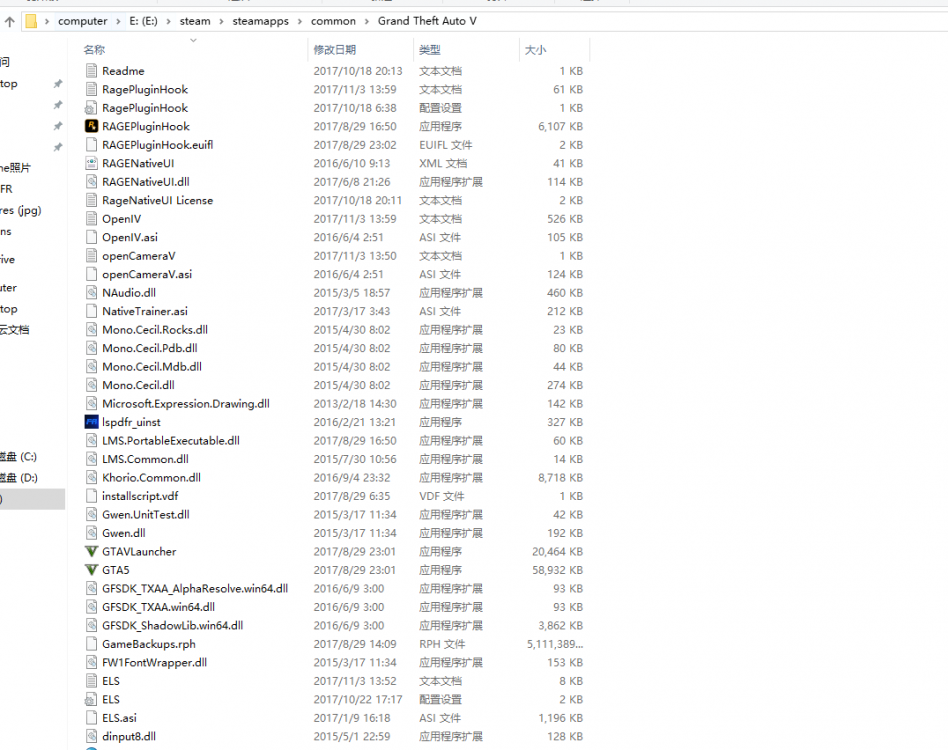Click the dinput8.dll file icon
The image size is (948, 750).
(x=91, y=736)
